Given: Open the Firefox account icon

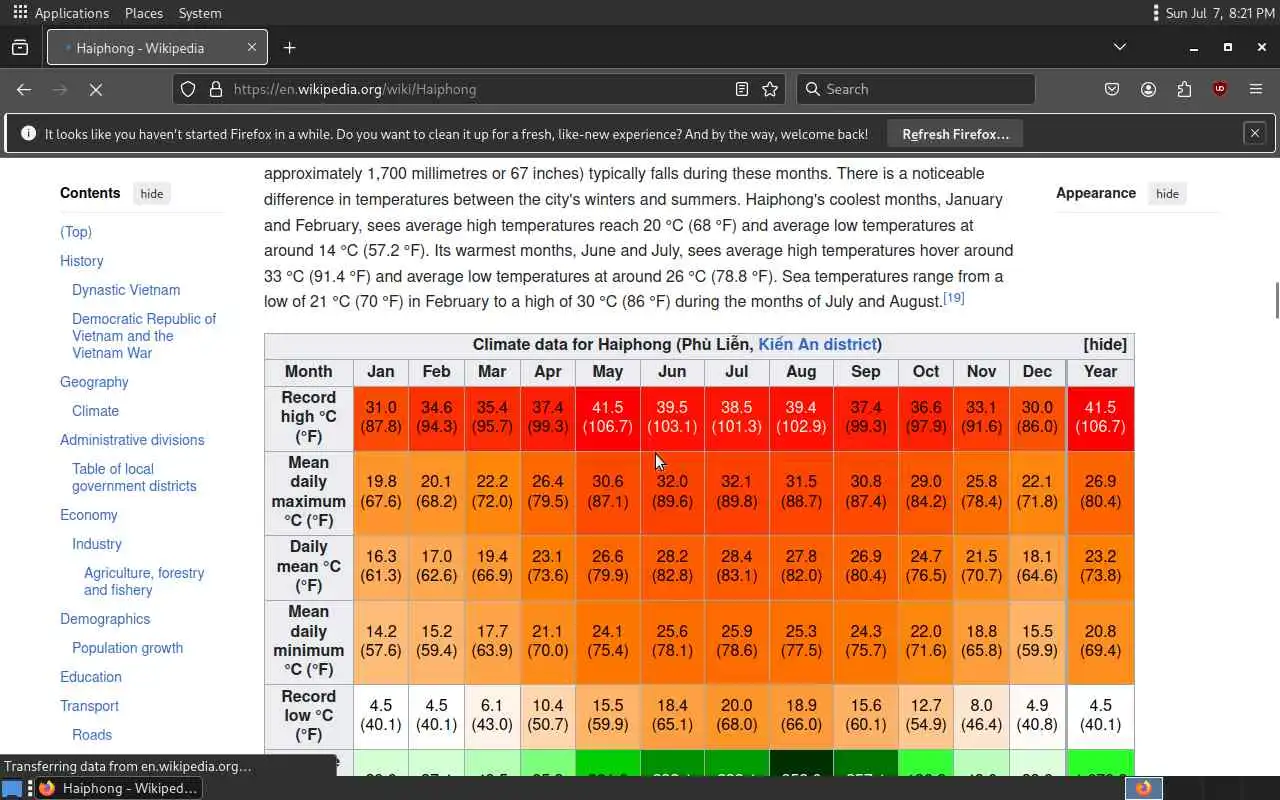Looking at the screenshot, I should 1148,89.
